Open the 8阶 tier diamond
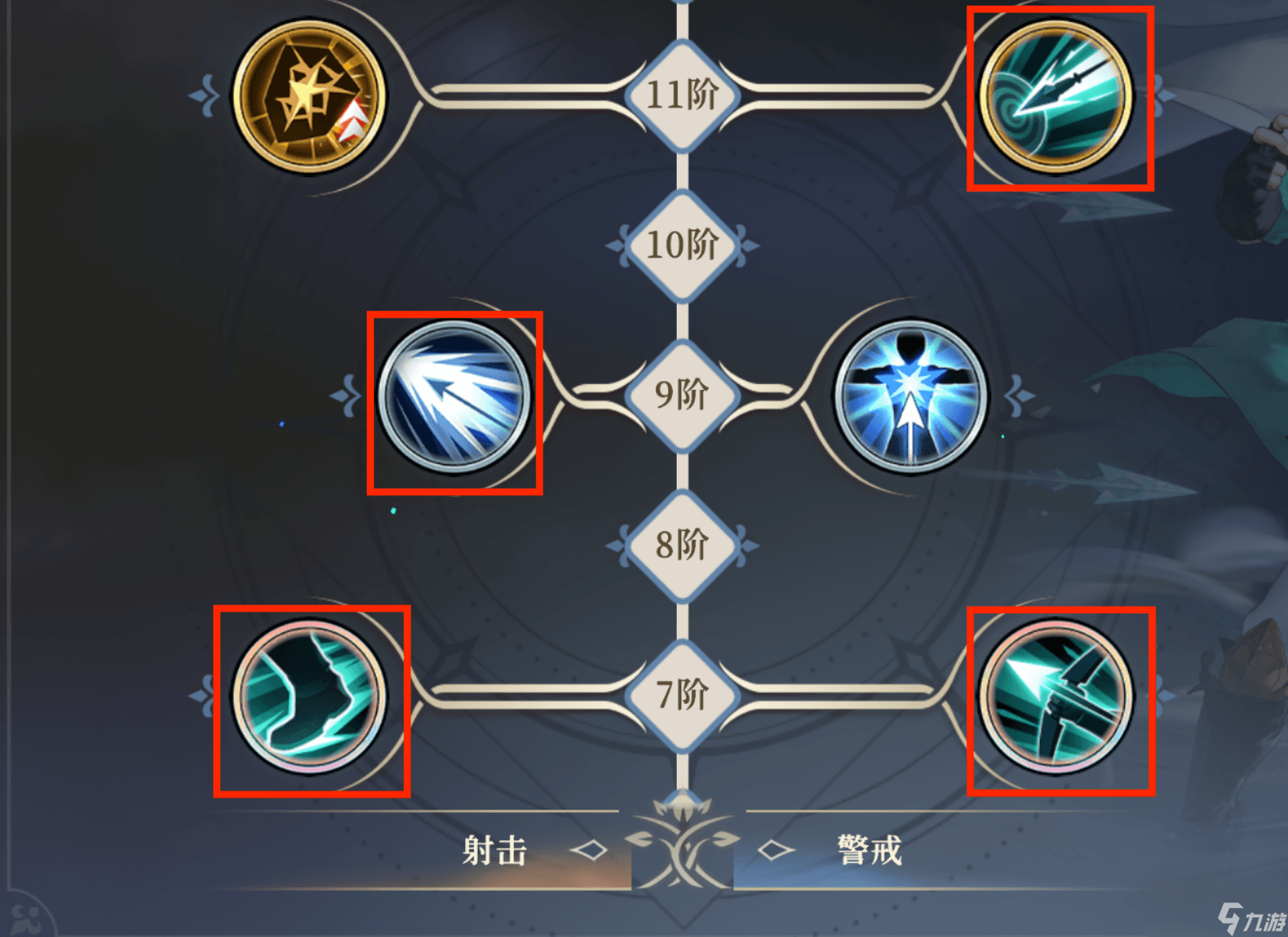Viewport: 1288px width, 937px height. [682, 545]
